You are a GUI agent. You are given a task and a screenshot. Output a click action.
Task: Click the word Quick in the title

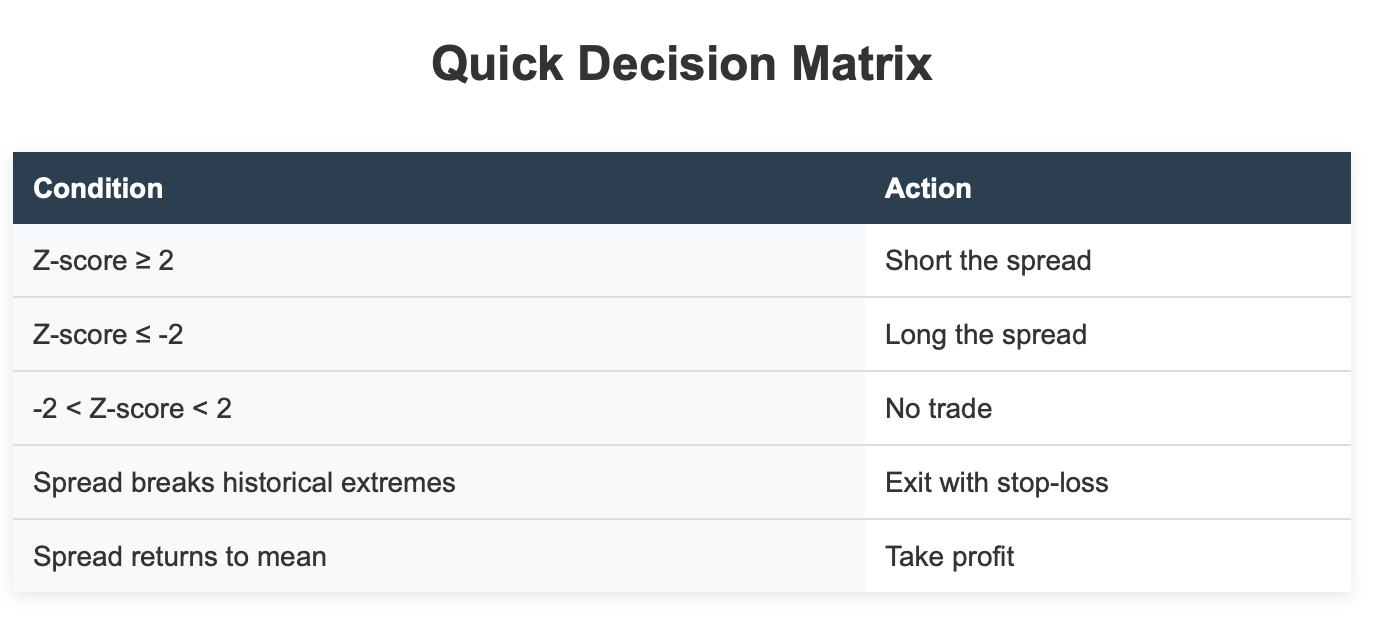[496, 64]
